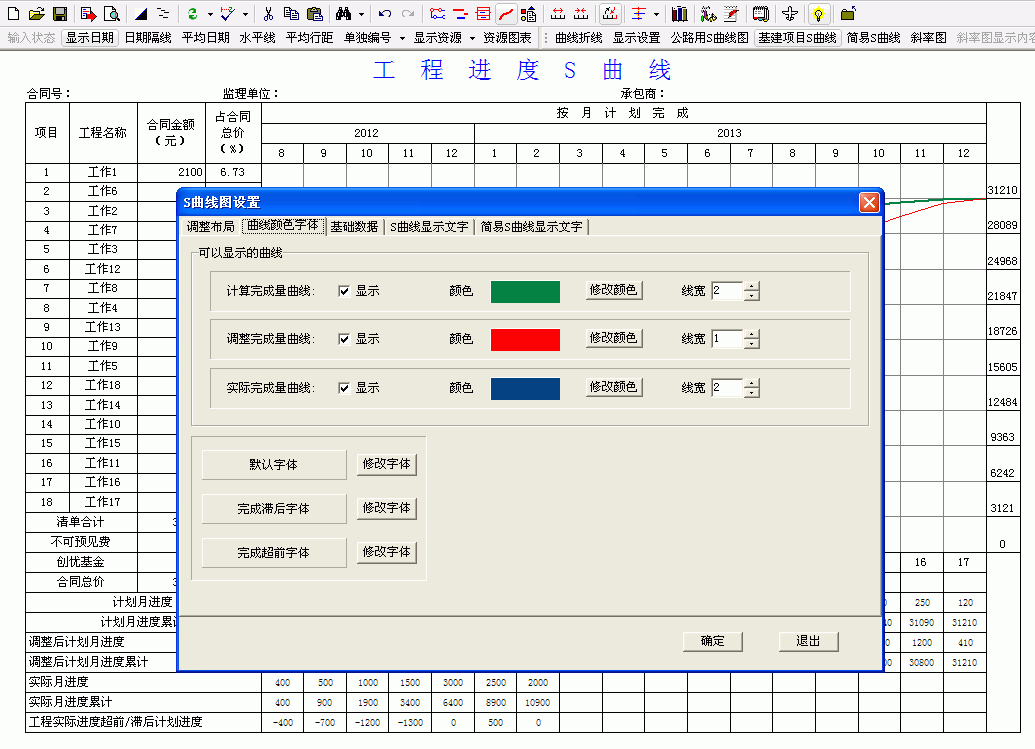Increase line width for 实际完成量曲线
Viewport: 1035px width, 749px height.
coord(752,383)
